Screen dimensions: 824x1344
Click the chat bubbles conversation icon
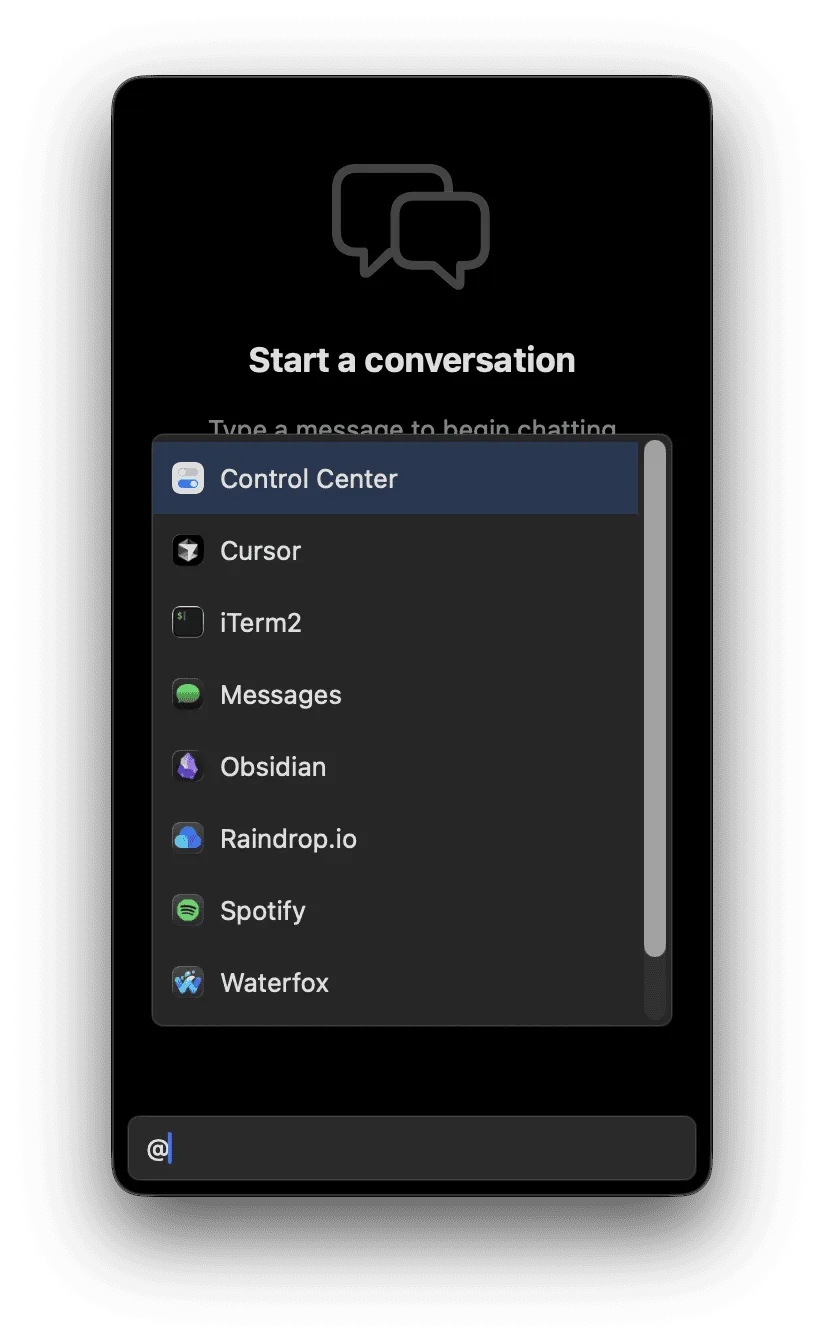click(x=411, y=226)
